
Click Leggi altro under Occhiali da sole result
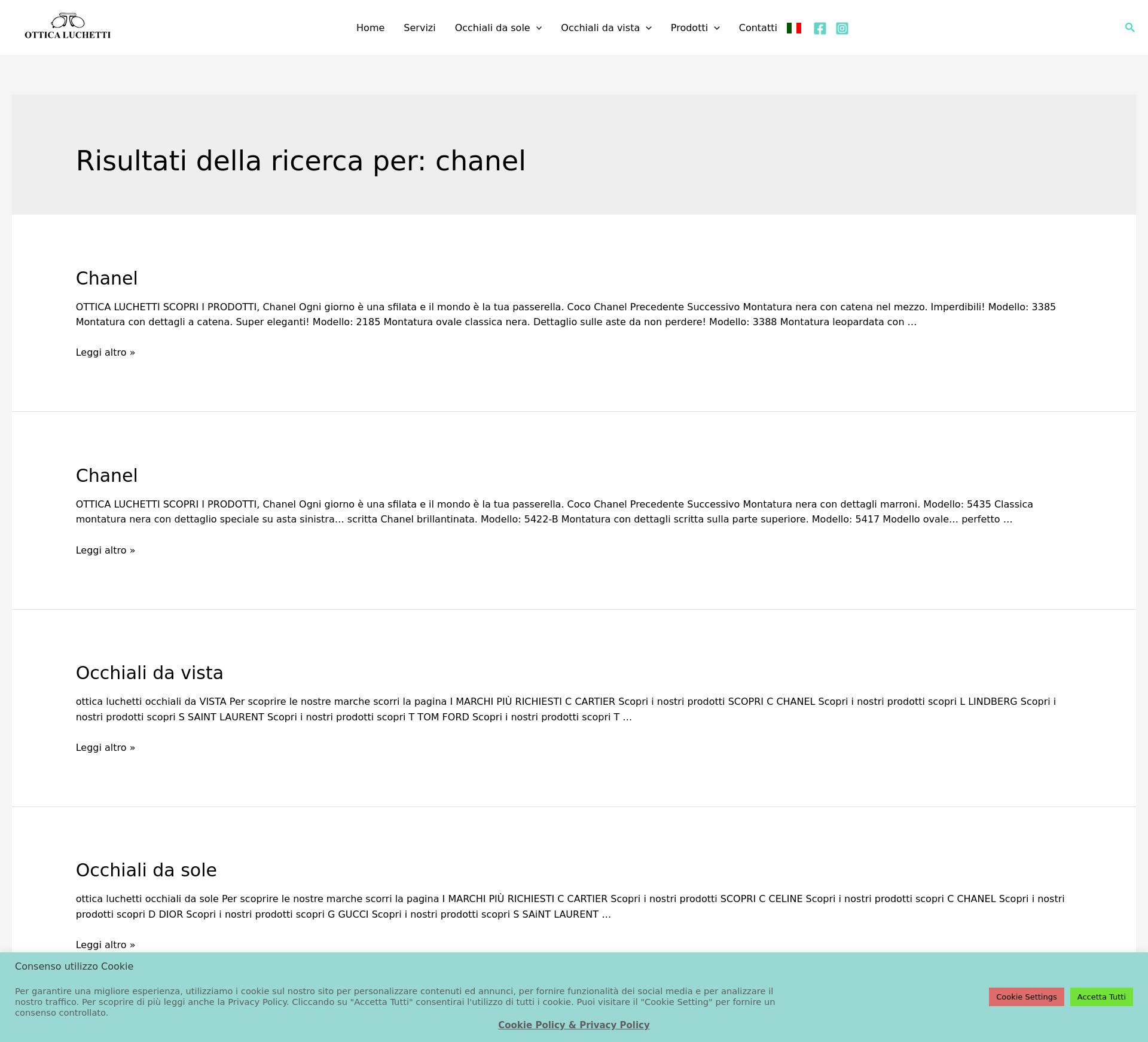[105, 945]
